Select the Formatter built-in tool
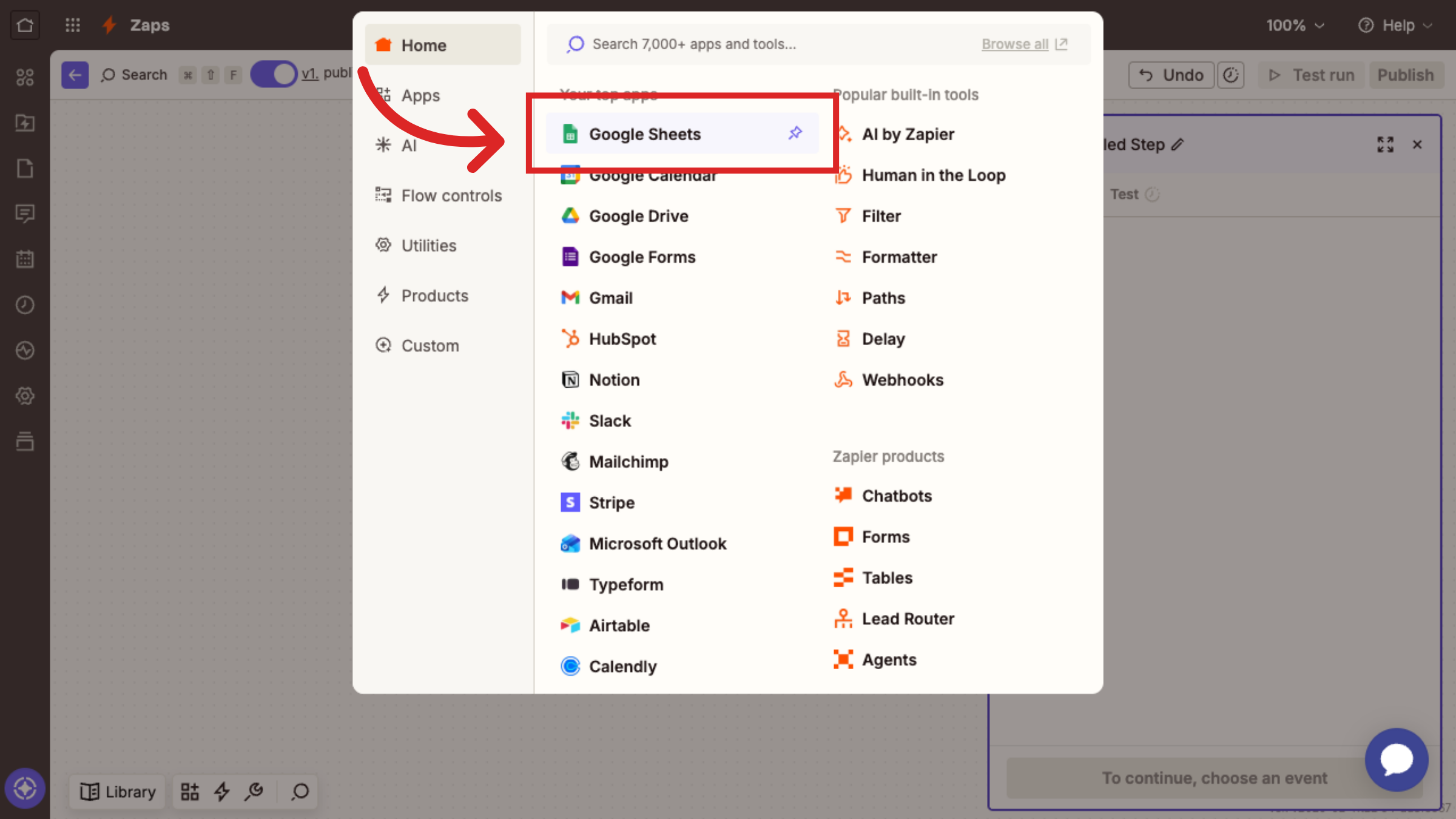1456x819 pixels. coord(900,257)
